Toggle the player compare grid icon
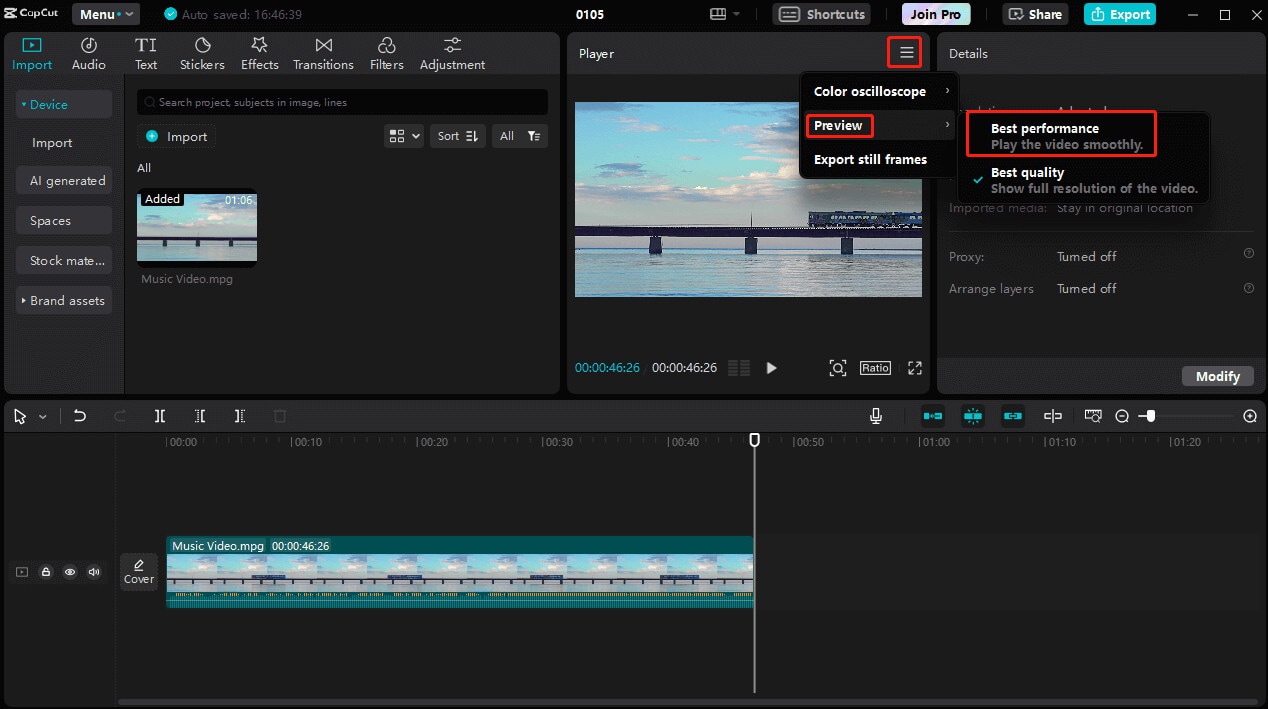The width and height of the screenshot is (1268, 709). pyautogui.click(x=739, y=368)
